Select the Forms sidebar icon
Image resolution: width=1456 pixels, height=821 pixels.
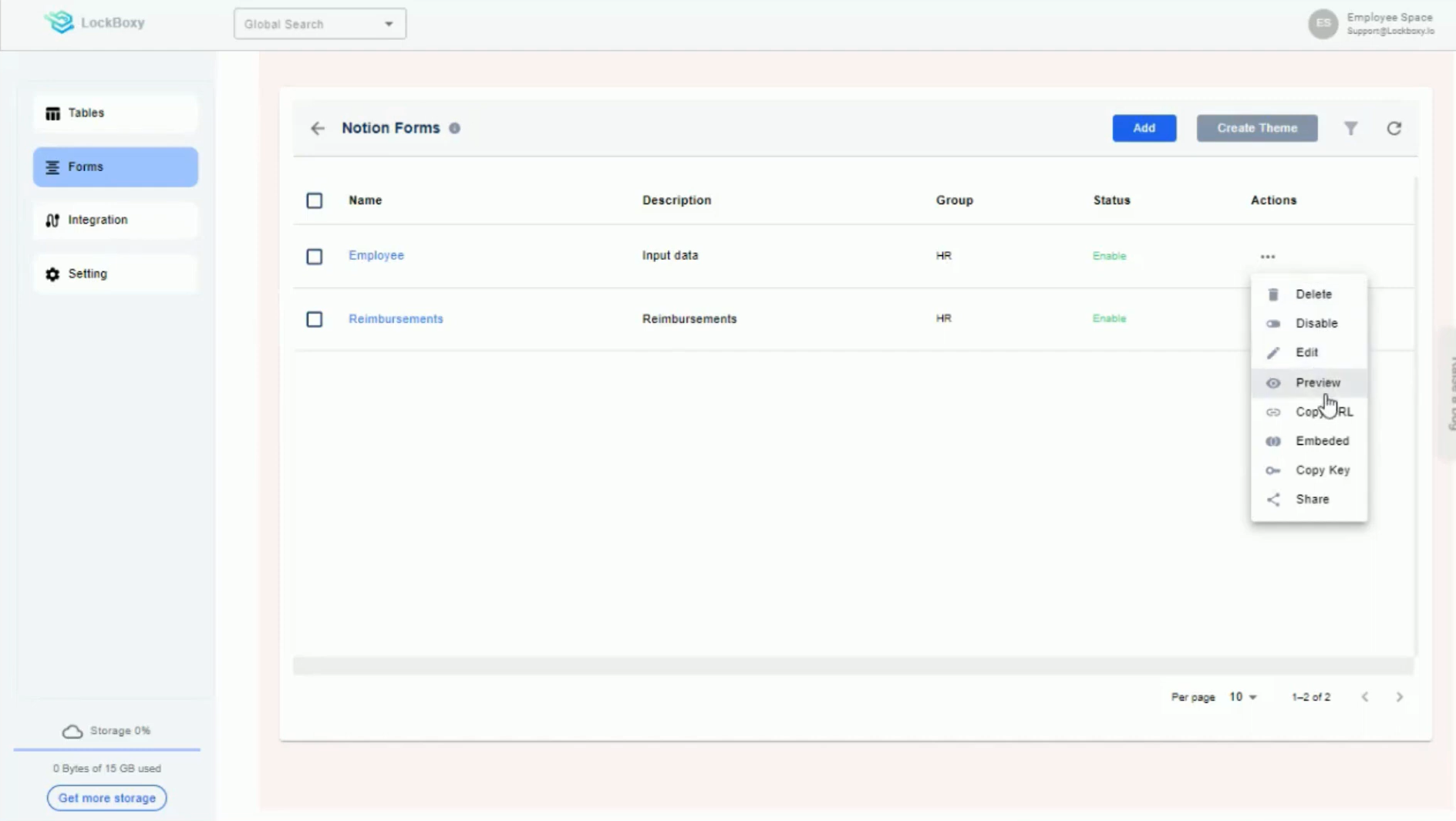tap(52, 167)
